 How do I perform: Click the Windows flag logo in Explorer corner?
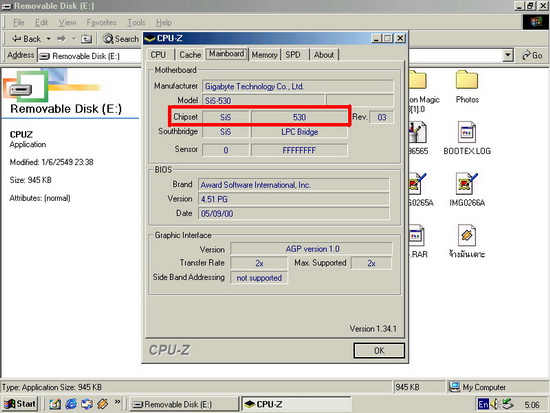pos(536,22)
